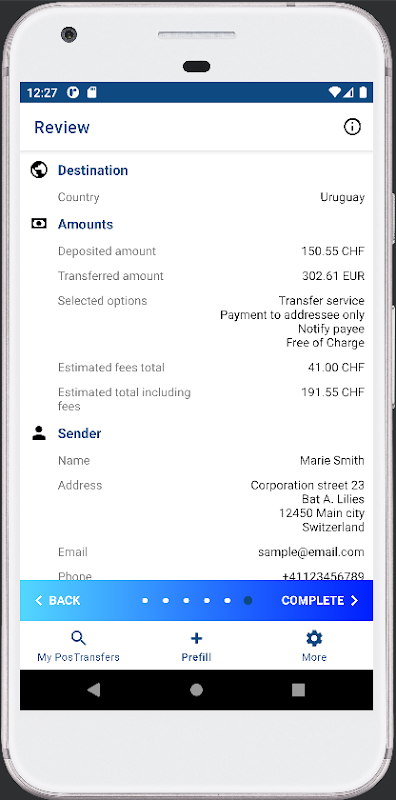This screenshot has width=396, height=800.
Task: Select address line Switzerland
Action: (333, 527)
